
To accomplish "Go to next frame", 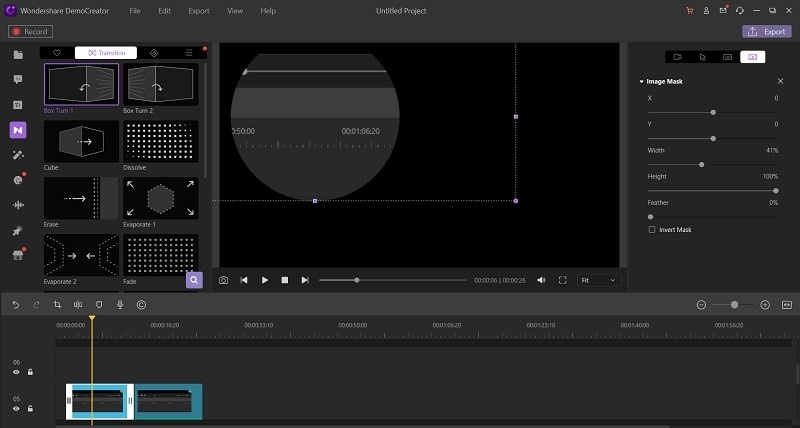I will click(305, 280).
